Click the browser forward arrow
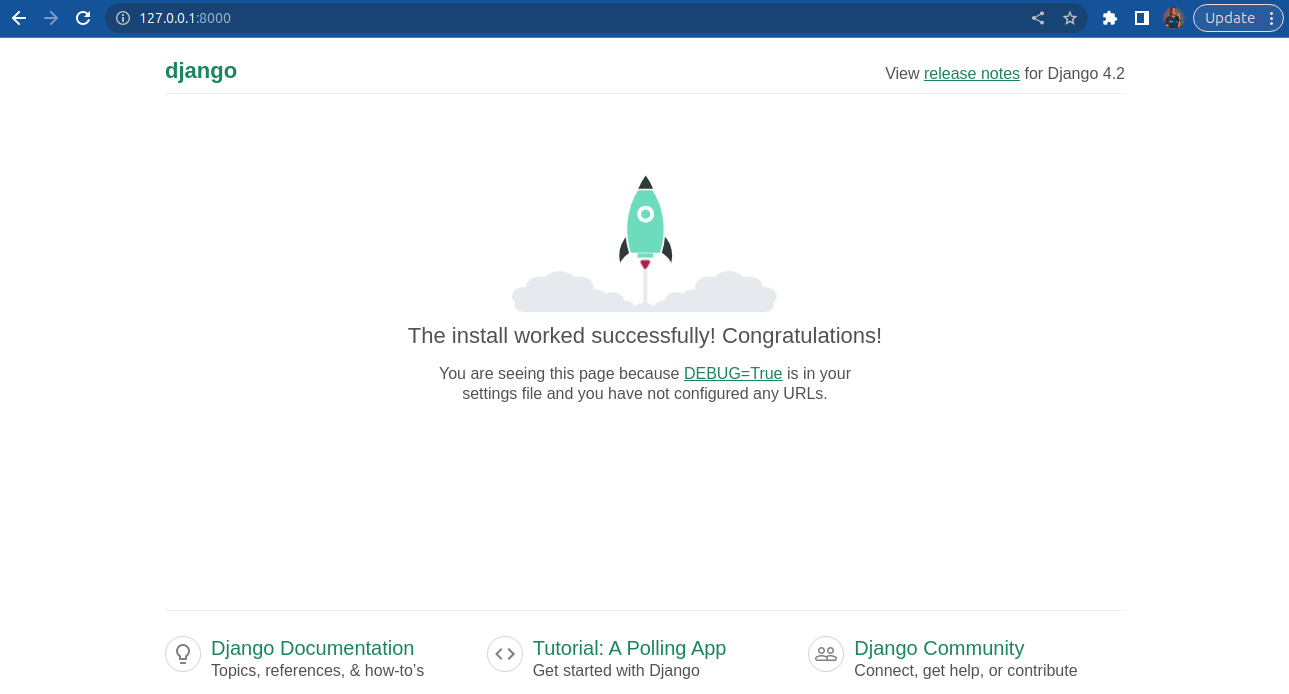1289x694 pixels. tap(51, 18)
